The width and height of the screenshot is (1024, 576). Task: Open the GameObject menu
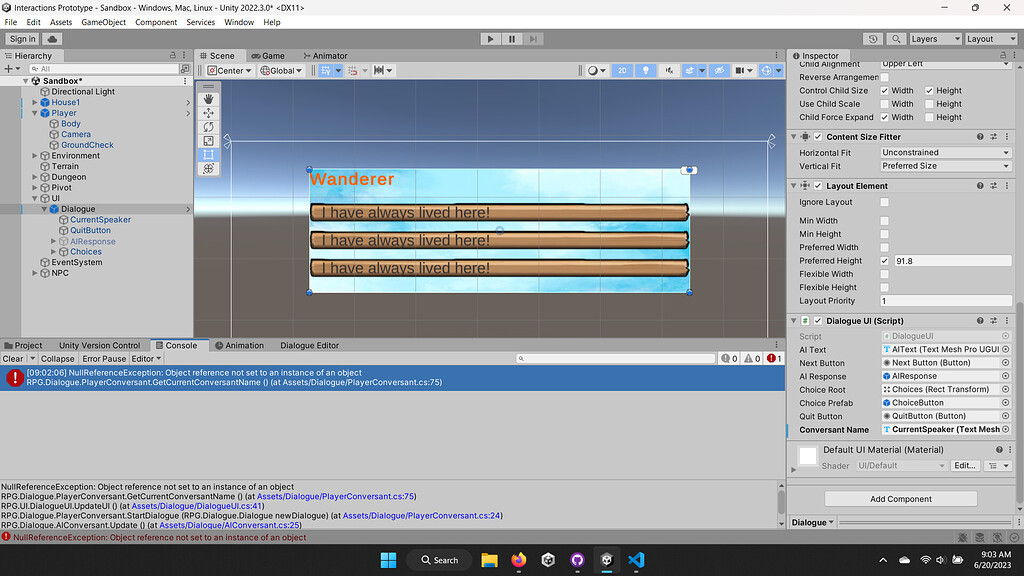coord(103,22)
